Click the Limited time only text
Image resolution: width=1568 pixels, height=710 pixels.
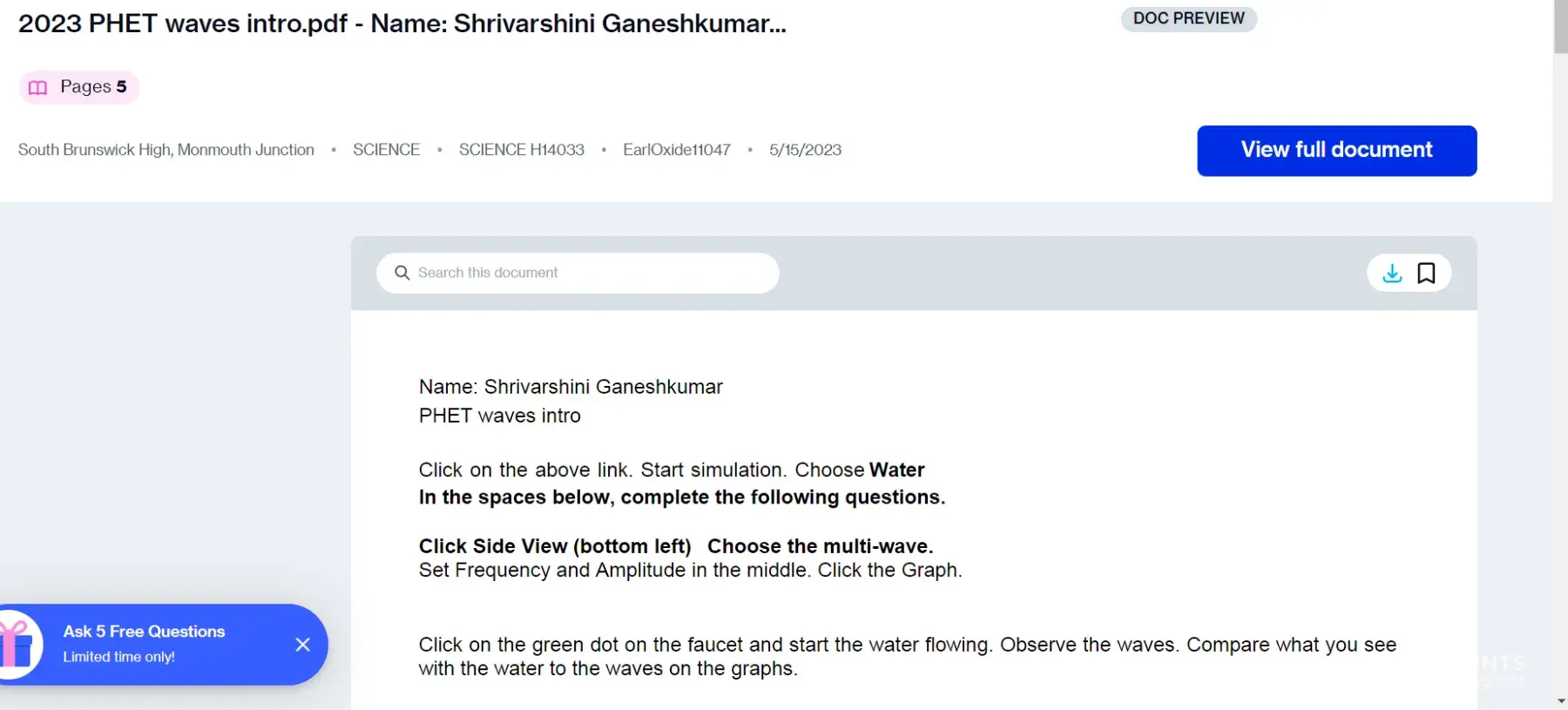coord(118,657)
